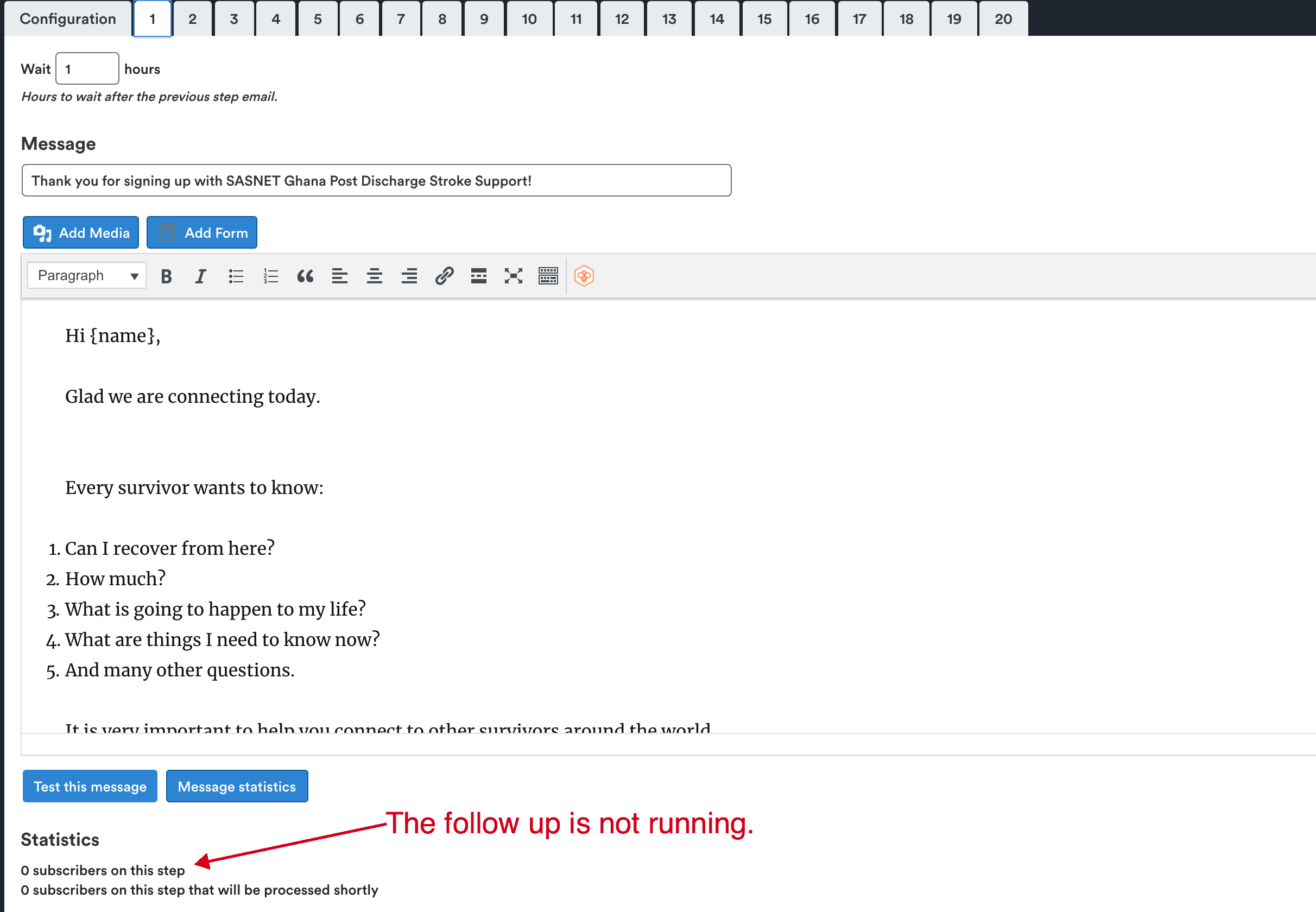Image resolution: width=1316 pixels, height=912 pixels.
Task: Switch to step tab 17
Action: 859,19
